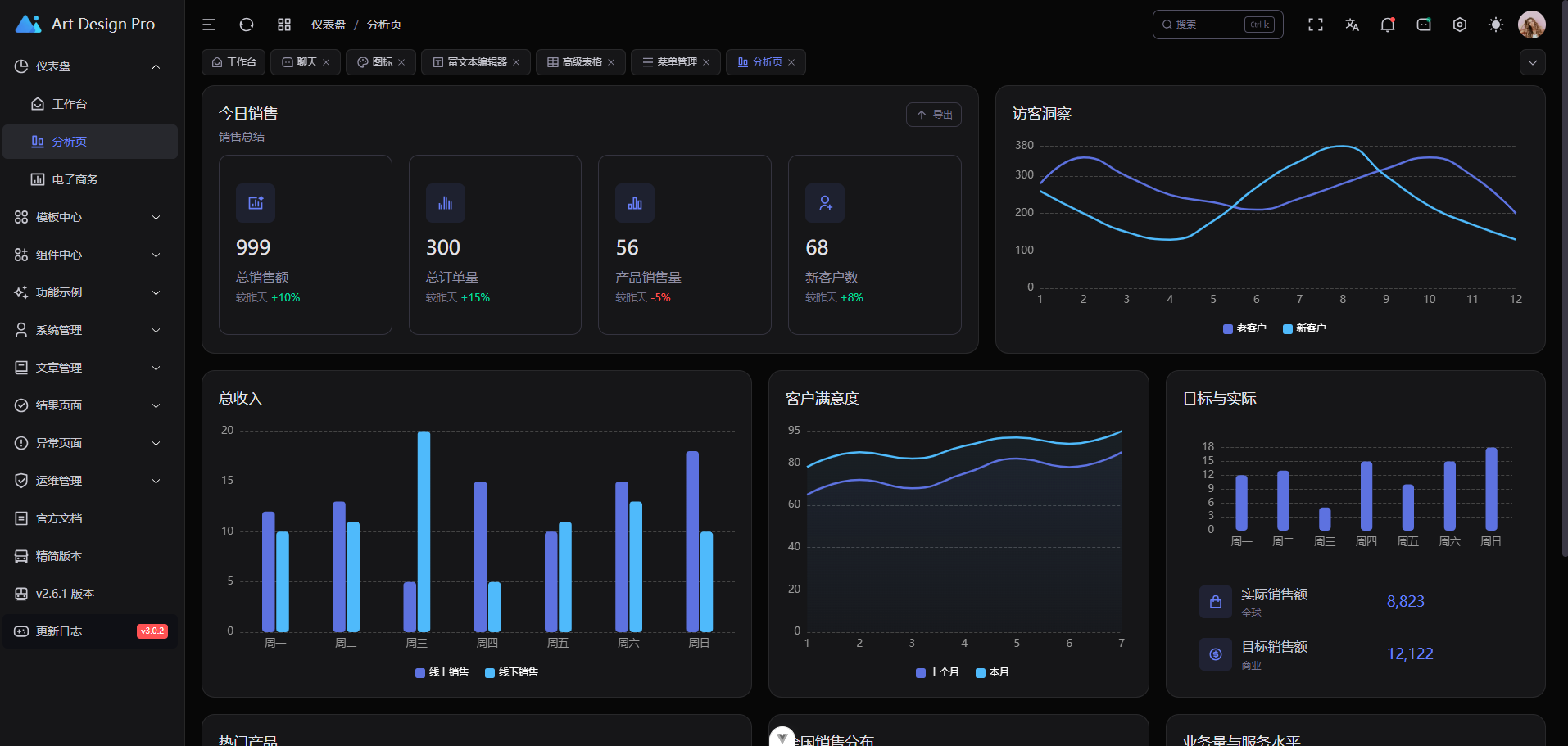Open the settings hexagon icon

(1460, 25)
